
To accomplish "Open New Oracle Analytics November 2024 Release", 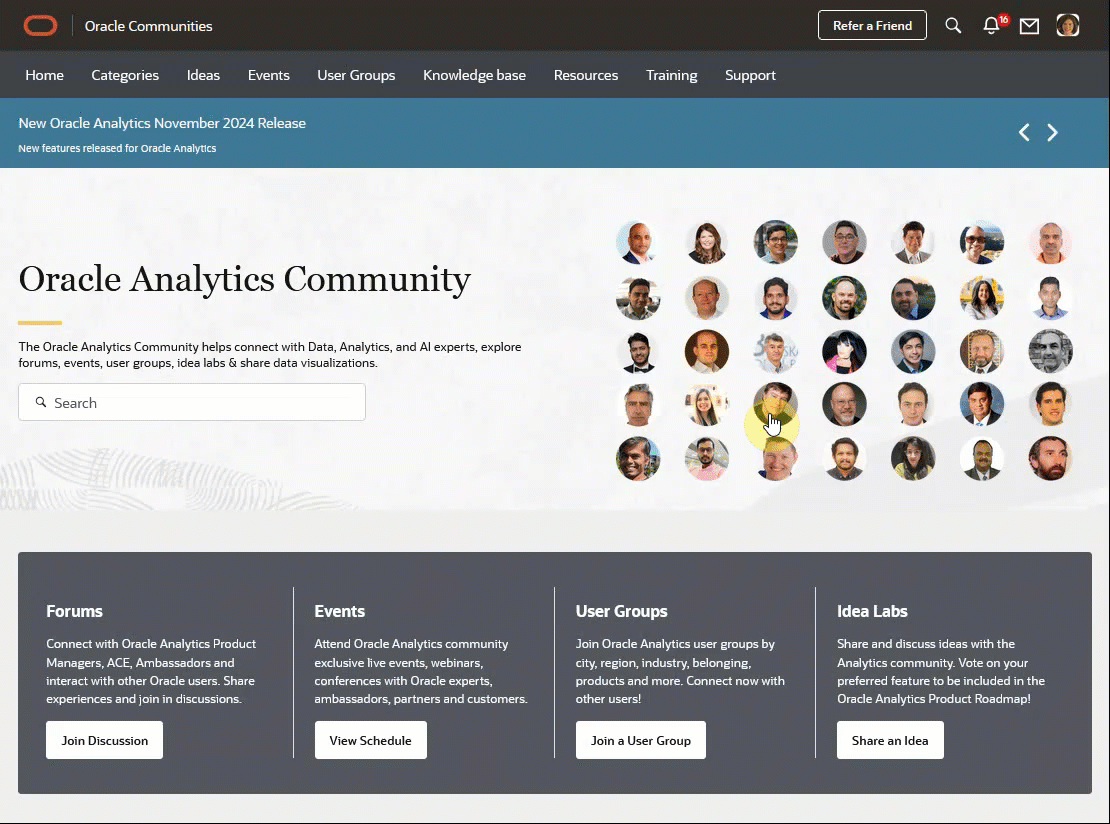I will point(162,123).
